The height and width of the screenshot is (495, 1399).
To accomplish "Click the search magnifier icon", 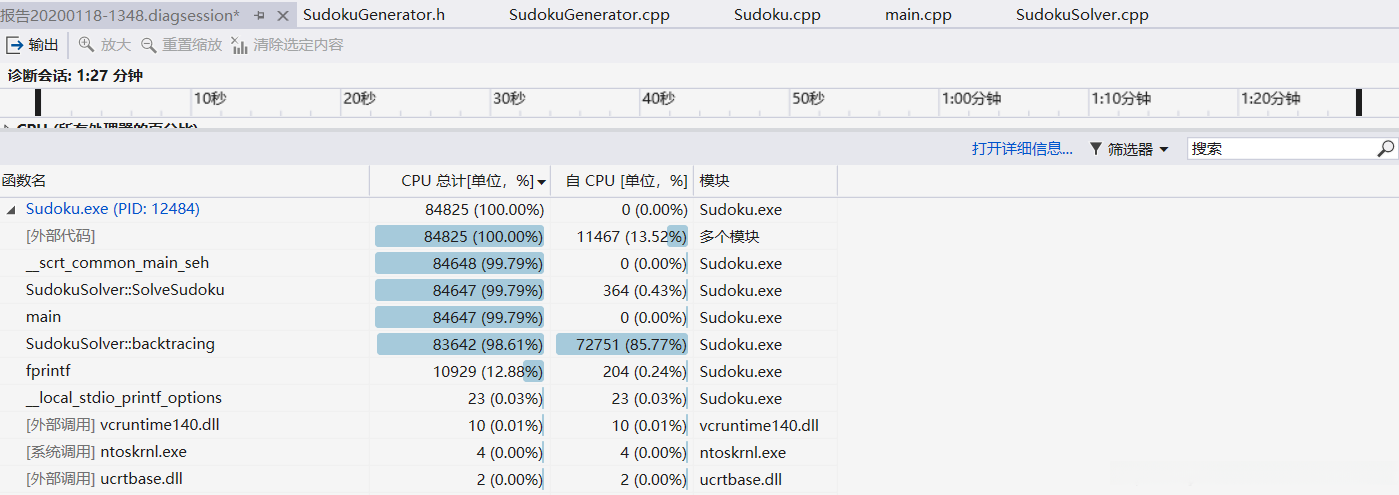I will pos(1385,148).
